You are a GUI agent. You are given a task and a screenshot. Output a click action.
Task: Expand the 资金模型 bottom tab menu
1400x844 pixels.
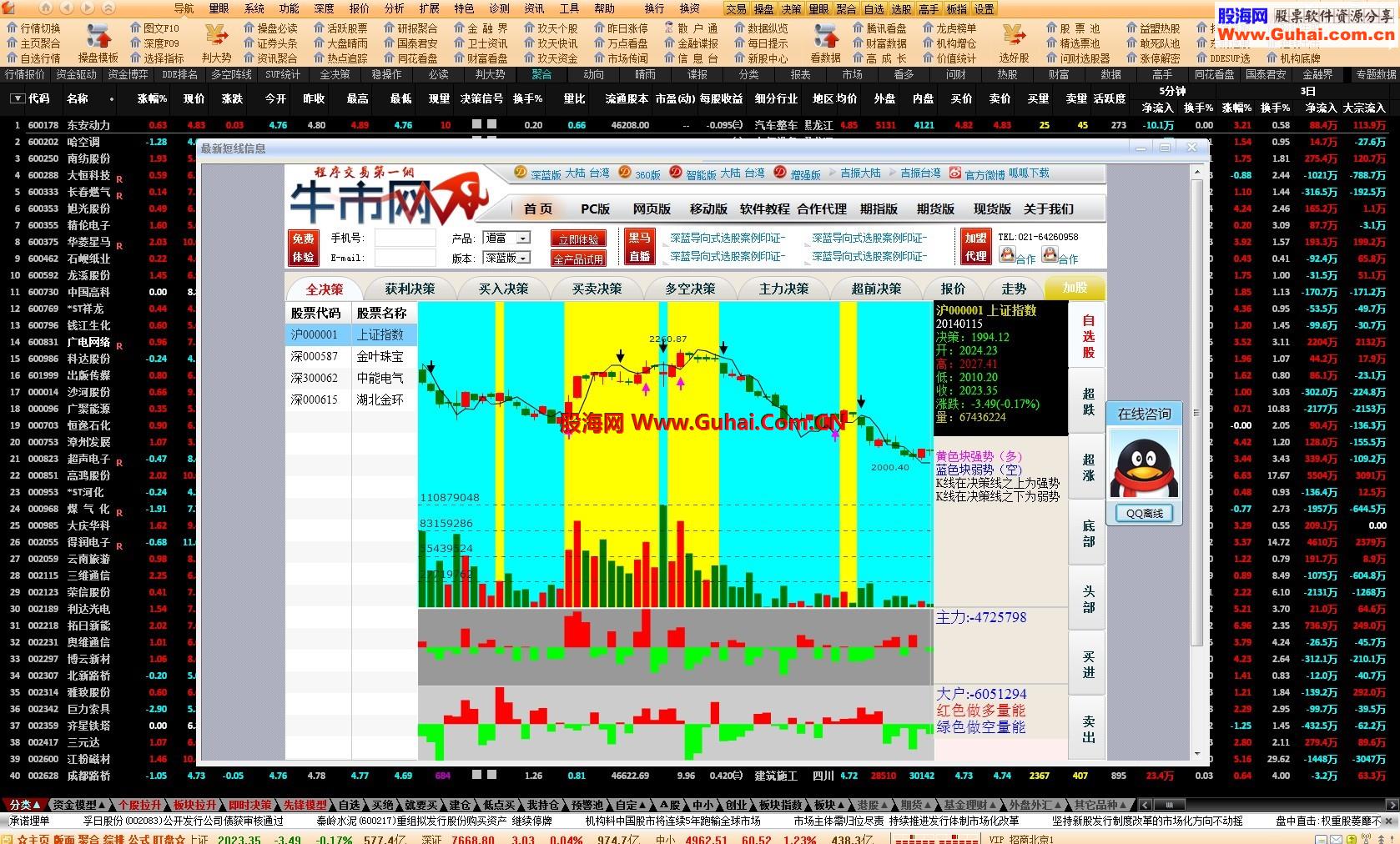(78, 805)
